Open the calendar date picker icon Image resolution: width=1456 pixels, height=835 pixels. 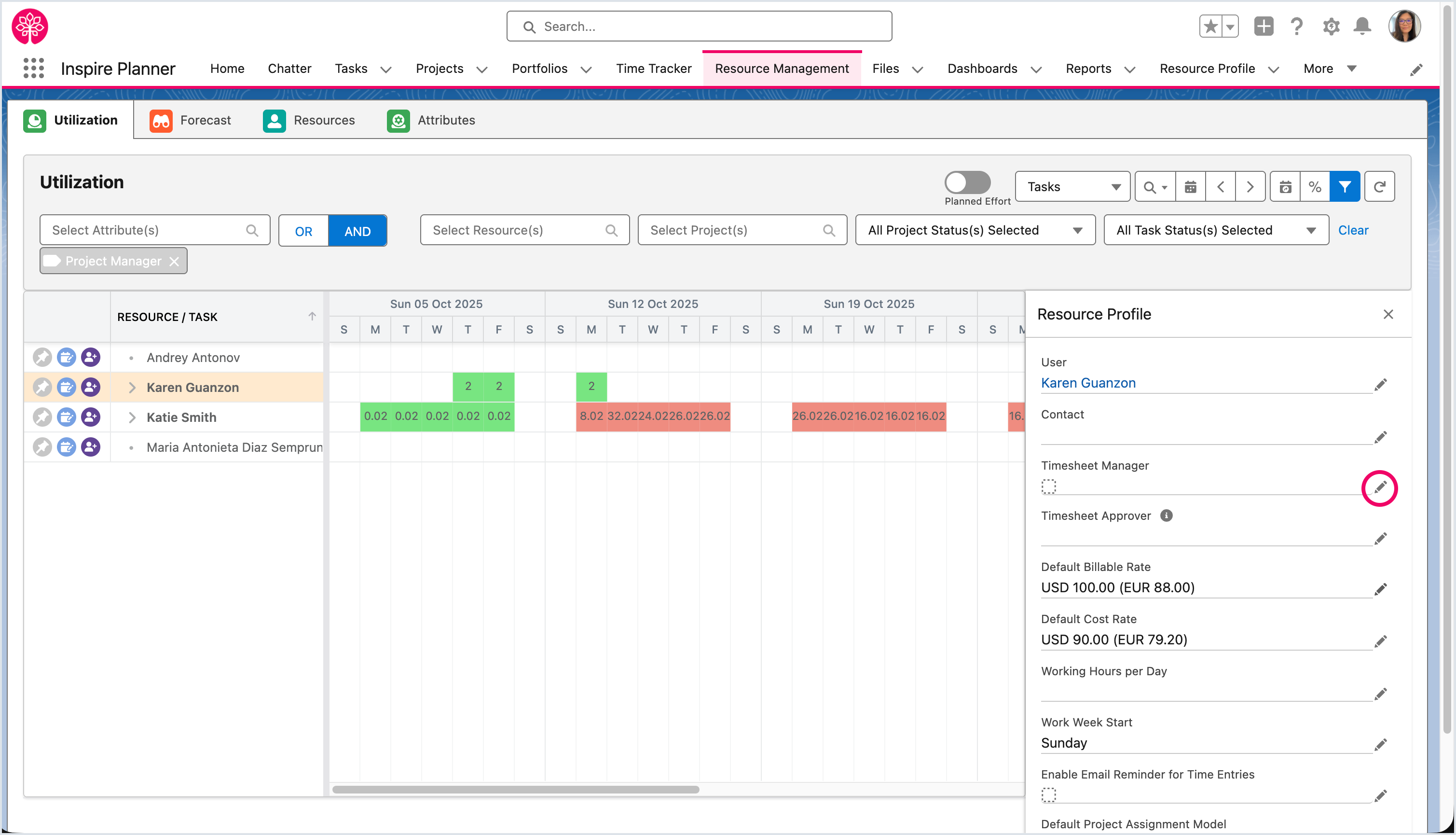[x=1190, y=186]
